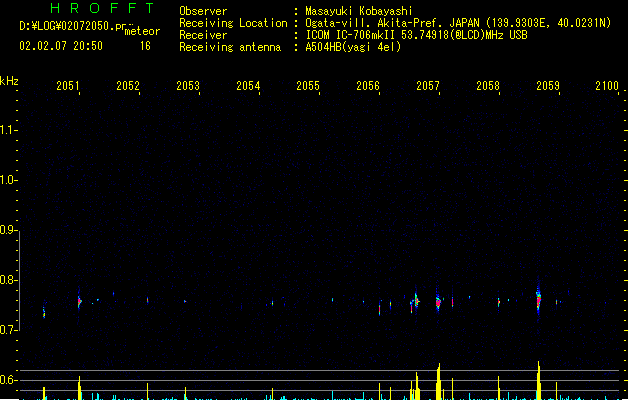
Task: Click the Receiver label
Action: click(x=203, y=35)
